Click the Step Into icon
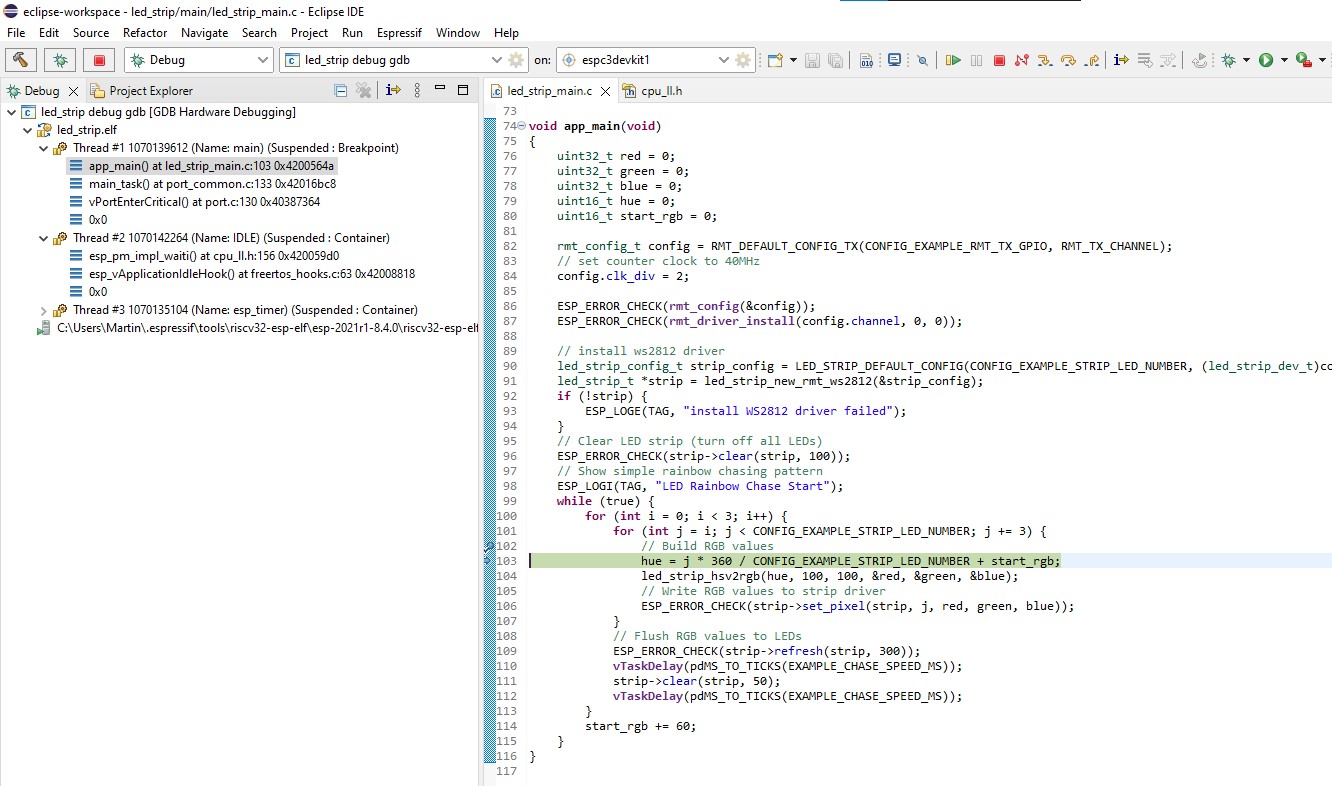This screenshot has width=1332, height=786. (x=1045, y=60)
